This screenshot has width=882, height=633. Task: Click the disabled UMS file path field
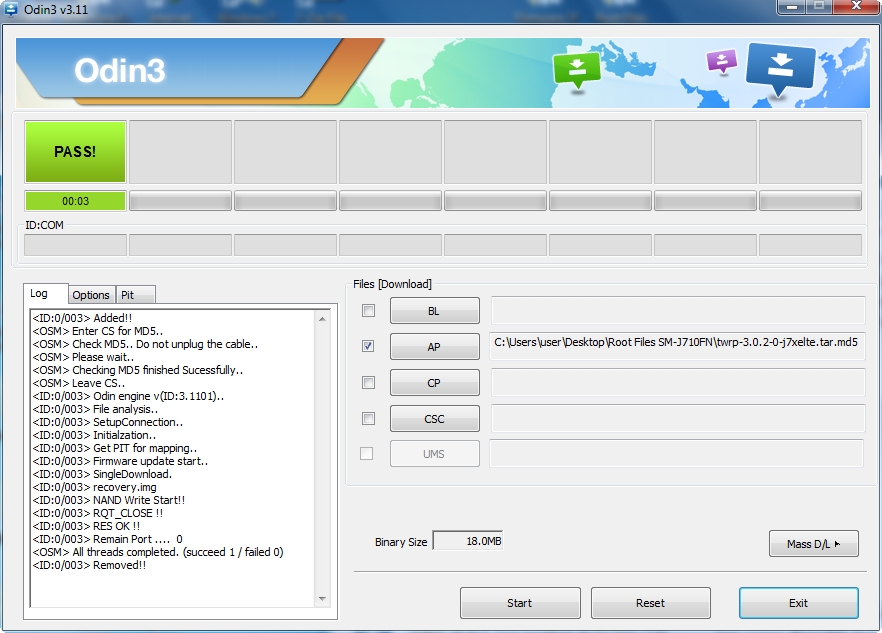tap(677, 453)
